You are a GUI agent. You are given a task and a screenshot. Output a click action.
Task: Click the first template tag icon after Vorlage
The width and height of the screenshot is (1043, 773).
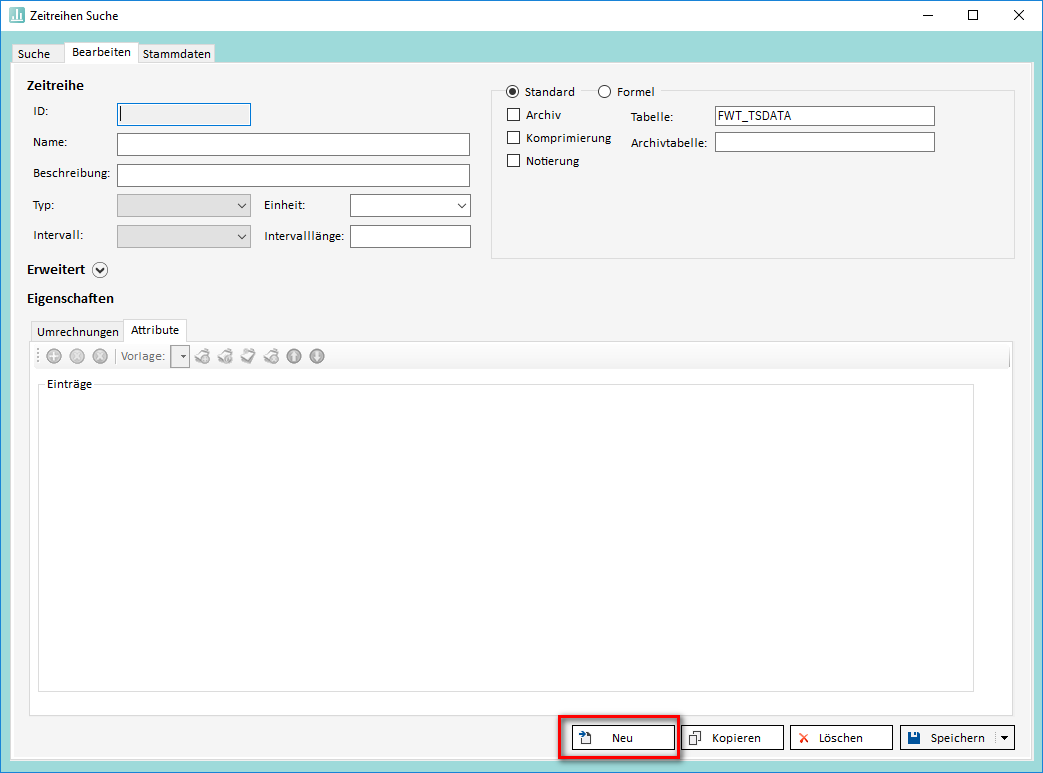(x=202, y=356)
